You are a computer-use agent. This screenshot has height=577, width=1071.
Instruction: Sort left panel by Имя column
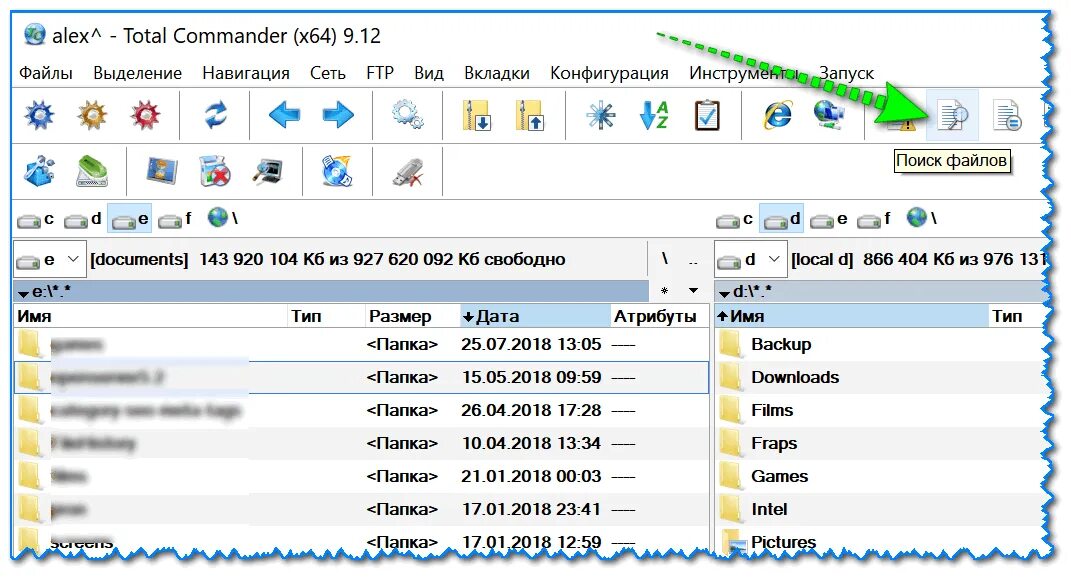click(x=150, y=316)
